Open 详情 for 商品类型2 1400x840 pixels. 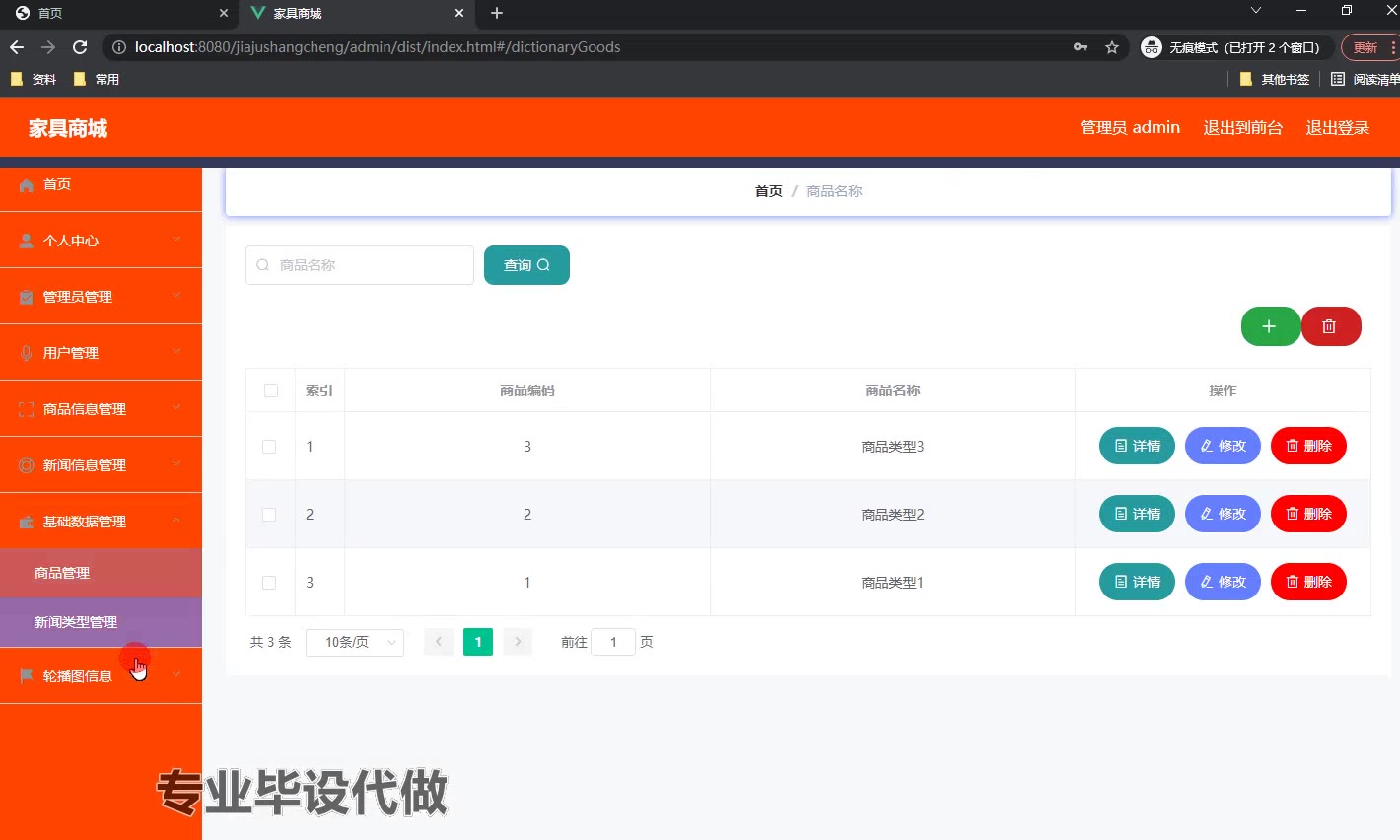(1137, 514)
